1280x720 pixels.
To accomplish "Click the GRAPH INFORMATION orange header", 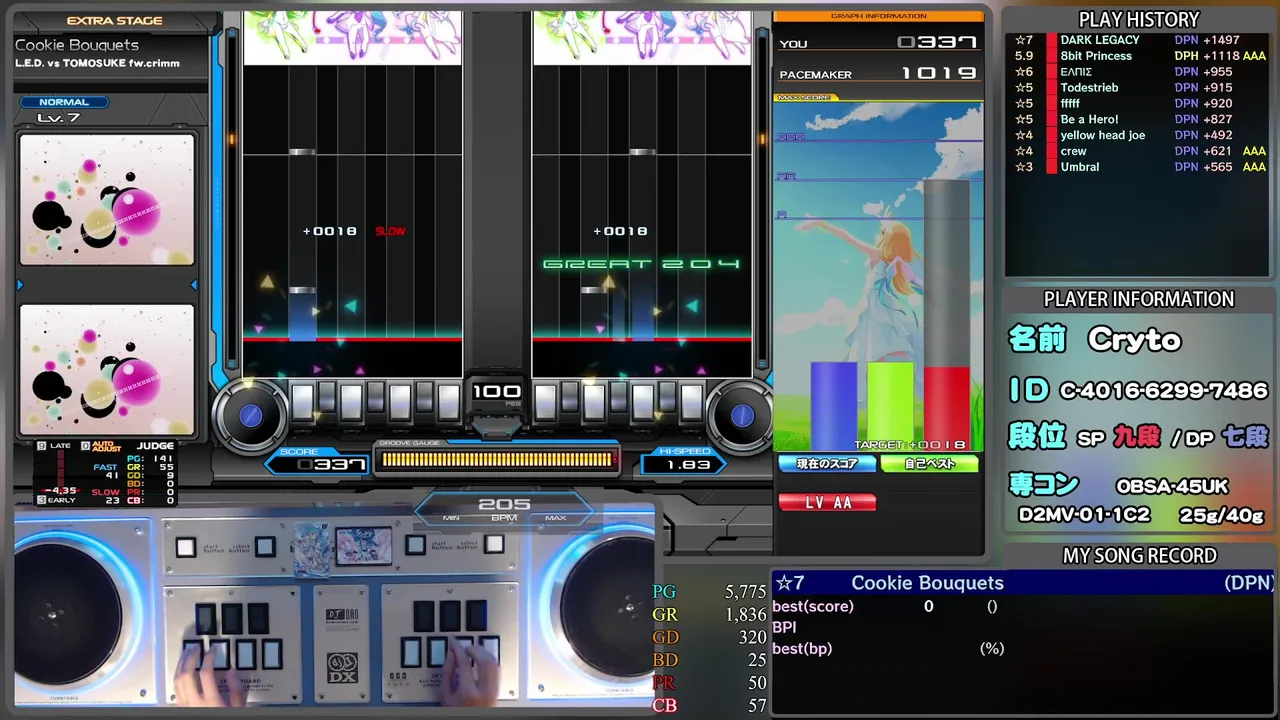I will [879, 15].
